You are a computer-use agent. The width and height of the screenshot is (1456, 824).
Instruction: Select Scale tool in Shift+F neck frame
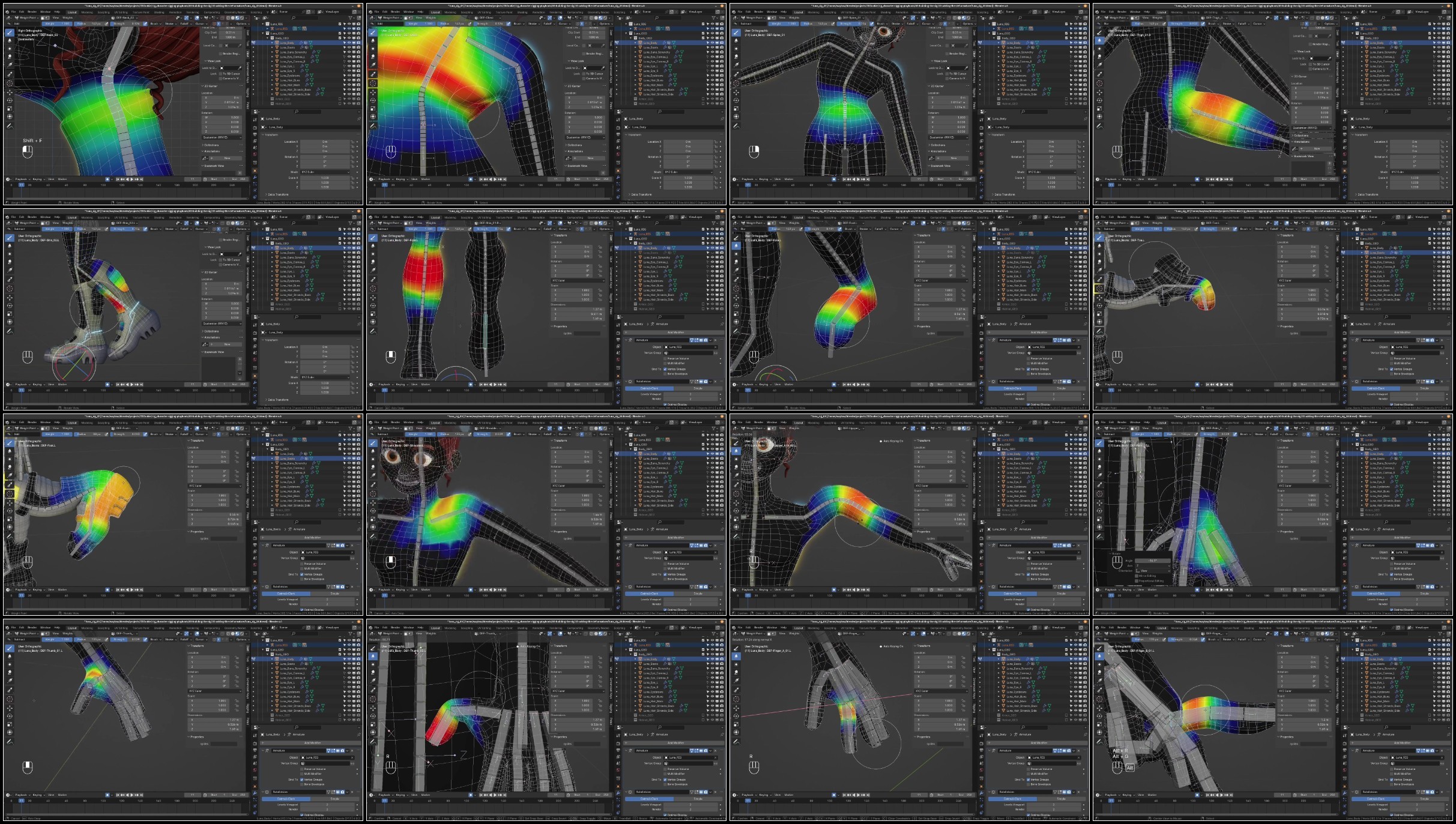coord(10,108)
